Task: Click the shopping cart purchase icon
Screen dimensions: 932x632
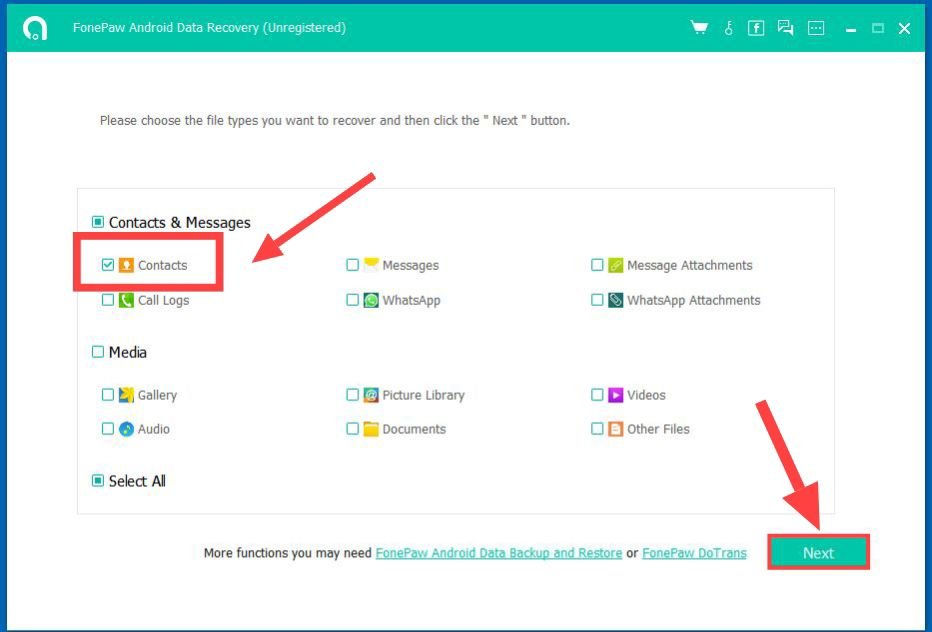Action: point(699,28)
